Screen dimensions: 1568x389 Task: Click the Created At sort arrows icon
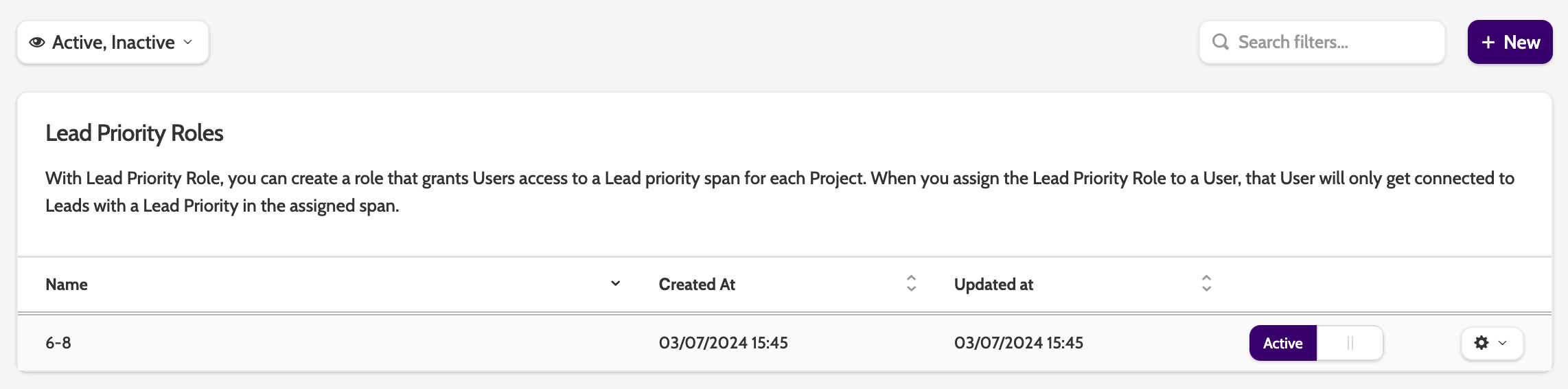(x=911, y=284)
